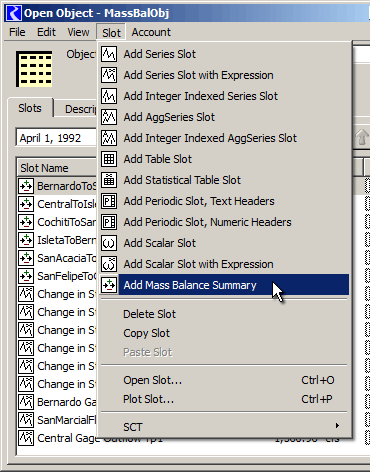Open the File menu

17,32
